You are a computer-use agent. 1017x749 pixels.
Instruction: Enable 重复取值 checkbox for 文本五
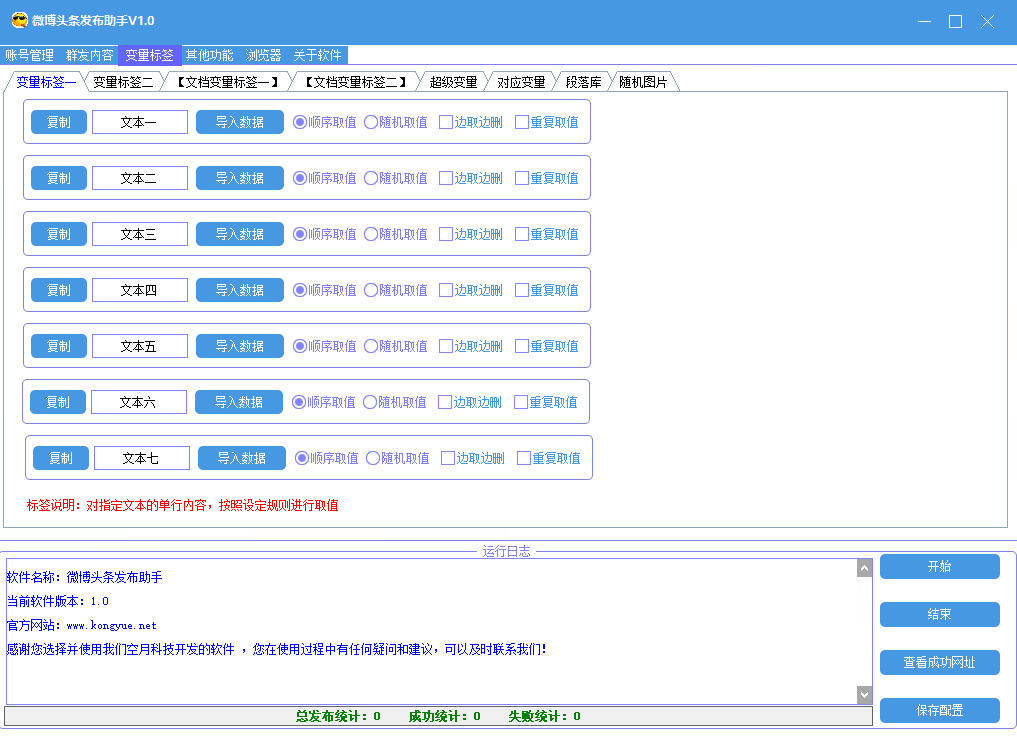tap(547, 346)
